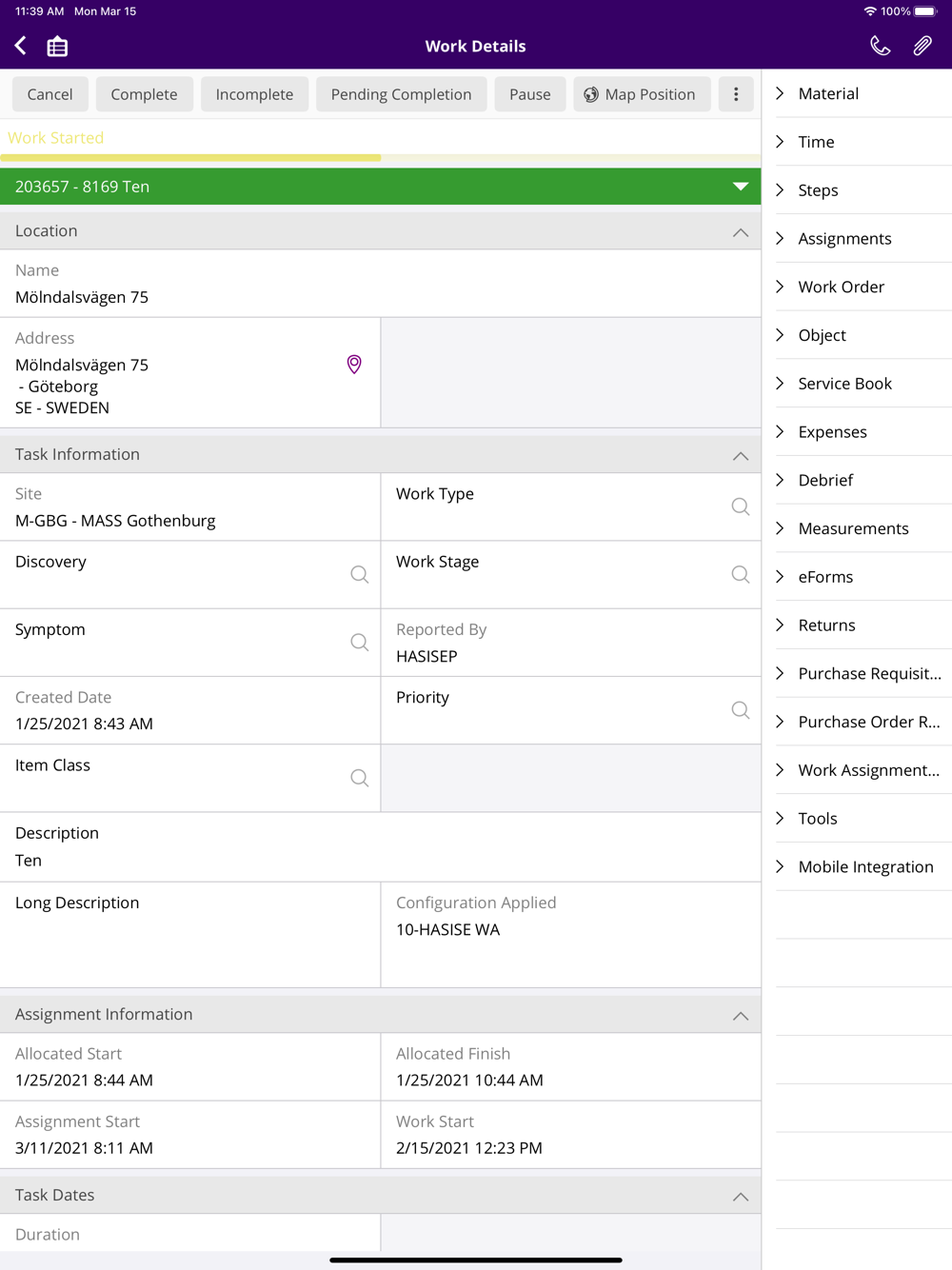Open the Expenses side menu item
Image resolution: width=952 pixels, height=1270 pixels.
[x=832, y=432]
